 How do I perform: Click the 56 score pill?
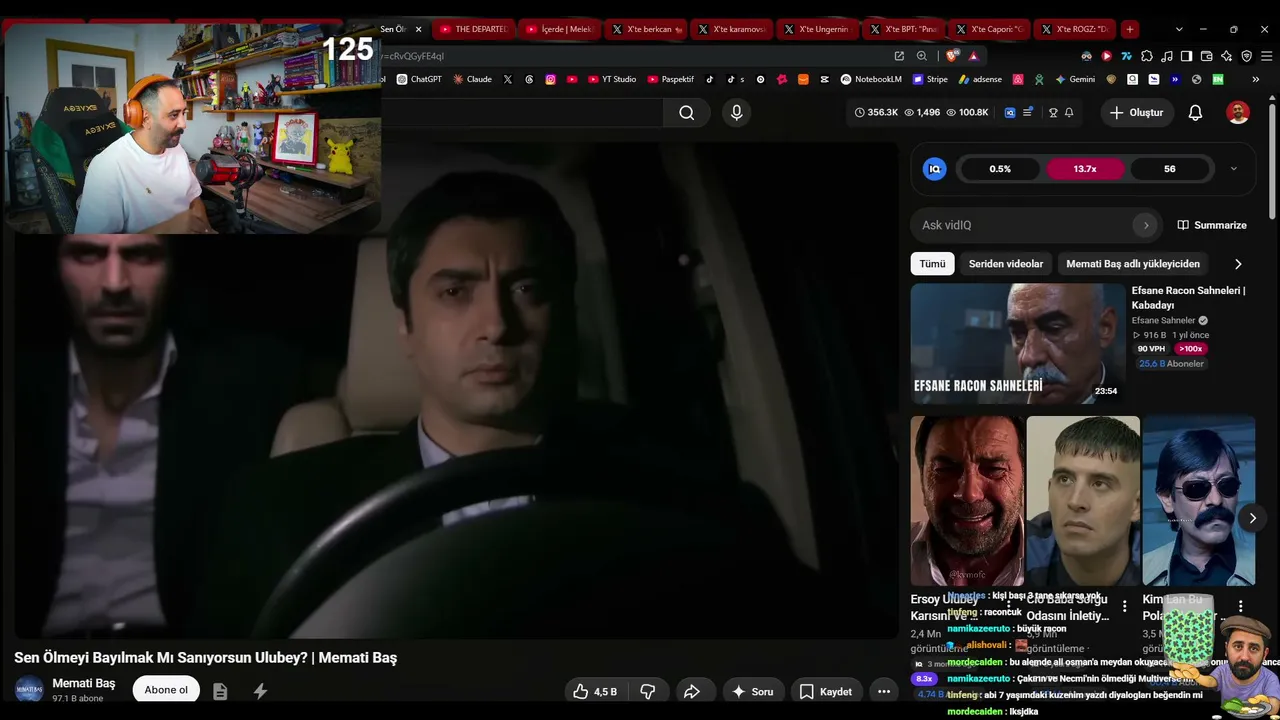(x=1169, y=169)
